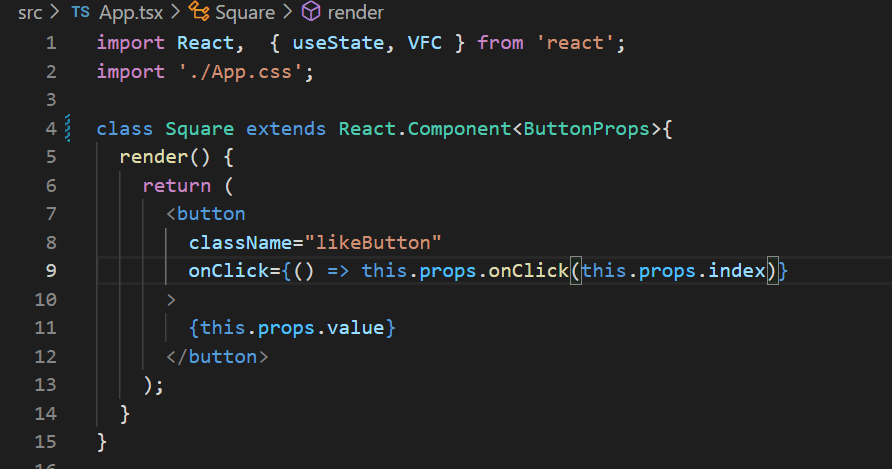This screenshot has width=892, height=469.
Task: Click line number 12 in gutter
Action: point(46,357)
